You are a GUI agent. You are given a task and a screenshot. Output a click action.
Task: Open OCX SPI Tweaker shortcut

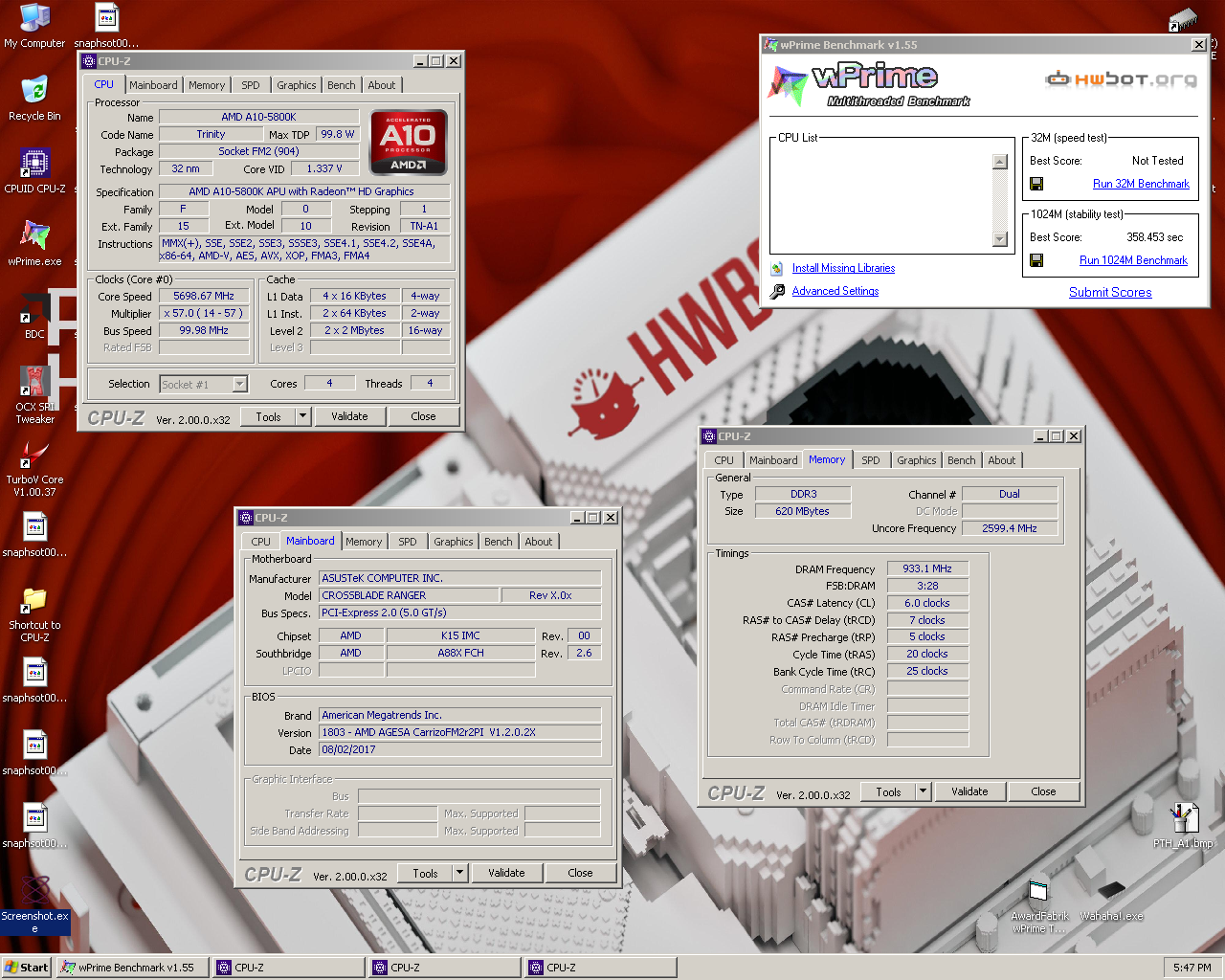(34, 394)
